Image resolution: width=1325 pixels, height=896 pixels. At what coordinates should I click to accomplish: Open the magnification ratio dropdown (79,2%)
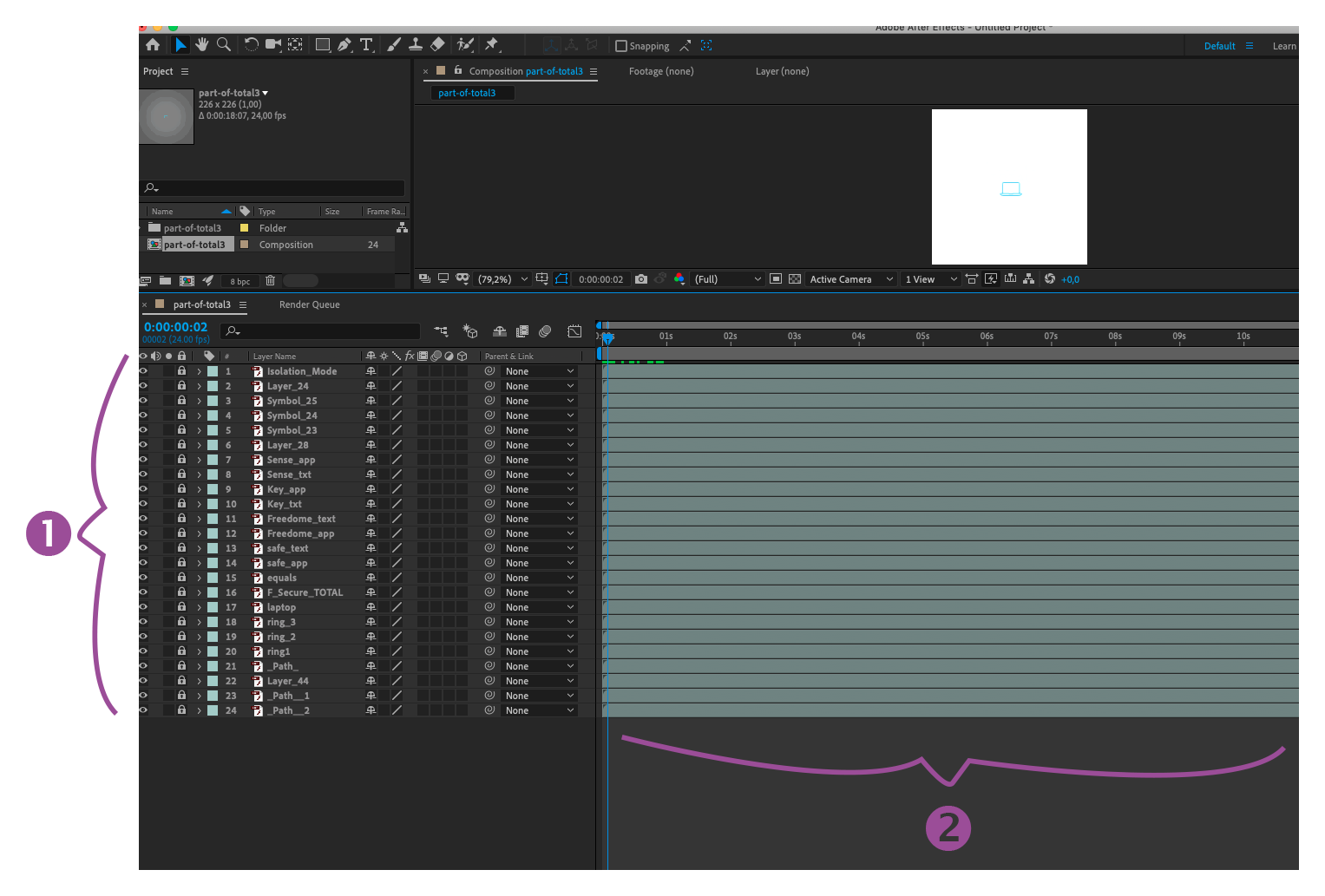[502, 279]
